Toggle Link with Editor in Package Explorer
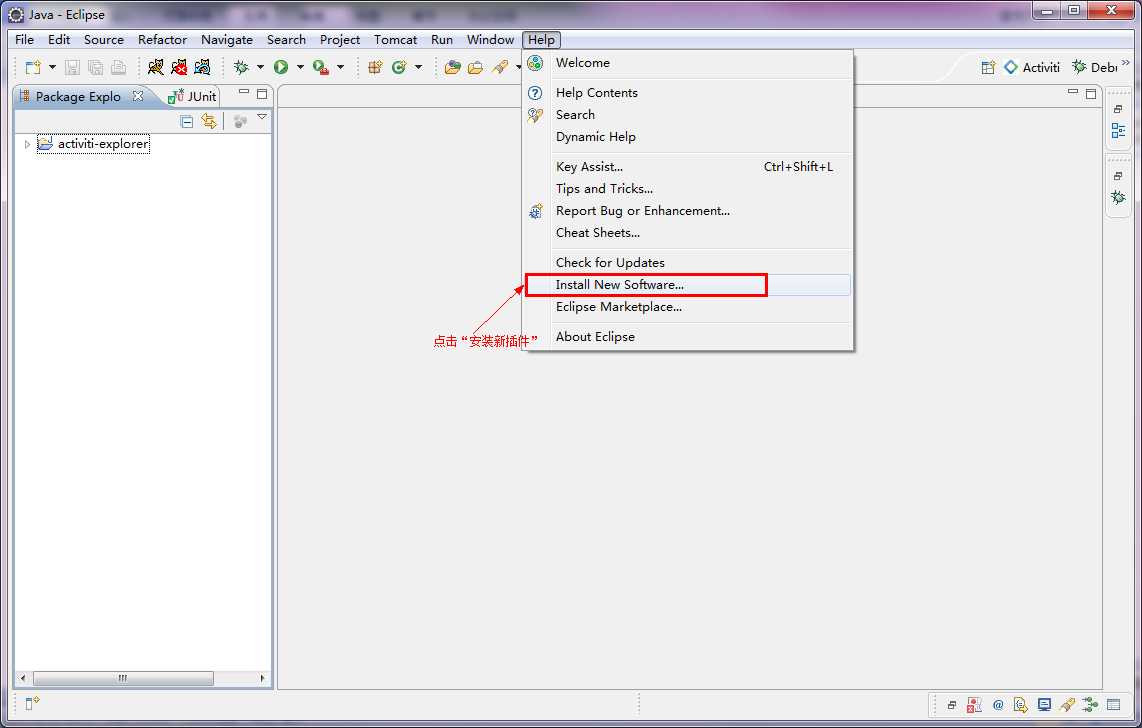The height and width of the screenshot is (728, 1142). point(209,121)
